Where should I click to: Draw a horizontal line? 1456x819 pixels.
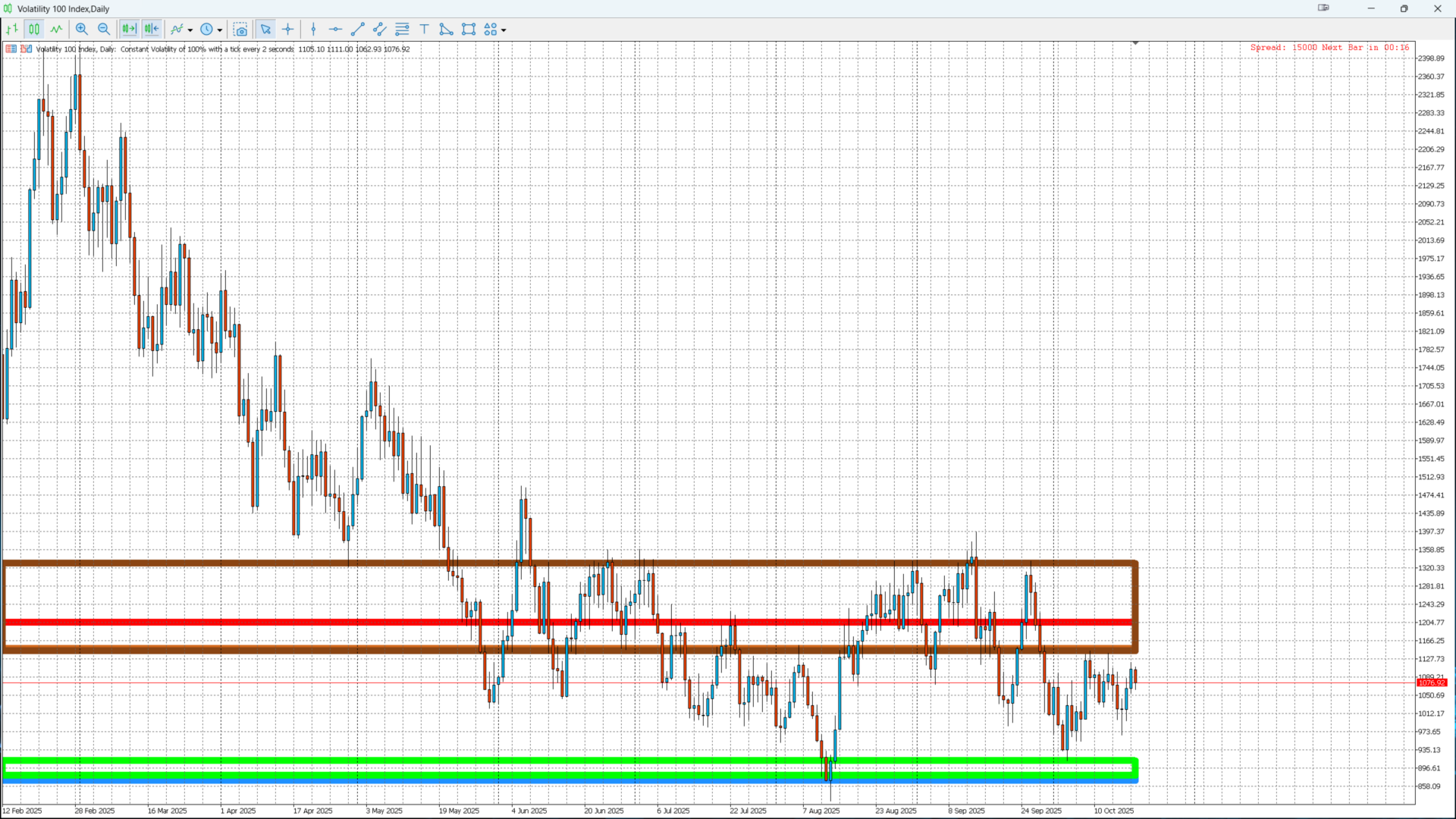pyautogui.click(x=335, y=30)
